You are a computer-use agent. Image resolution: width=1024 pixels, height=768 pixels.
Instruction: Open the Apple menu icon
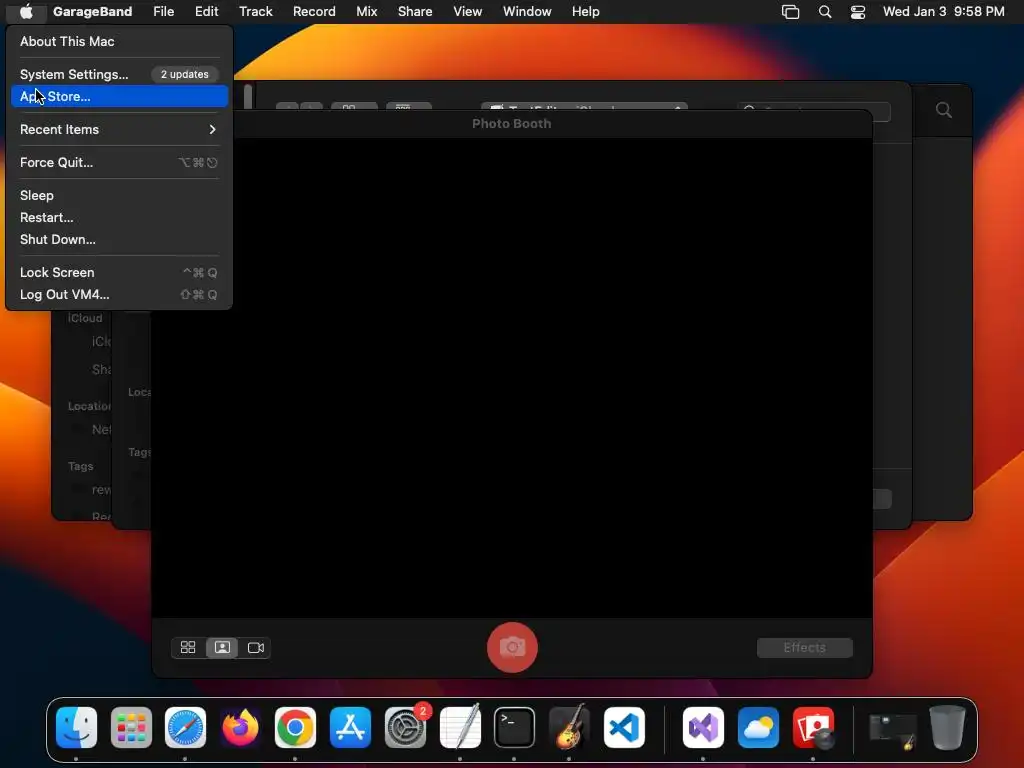click(x=25, y=11)
